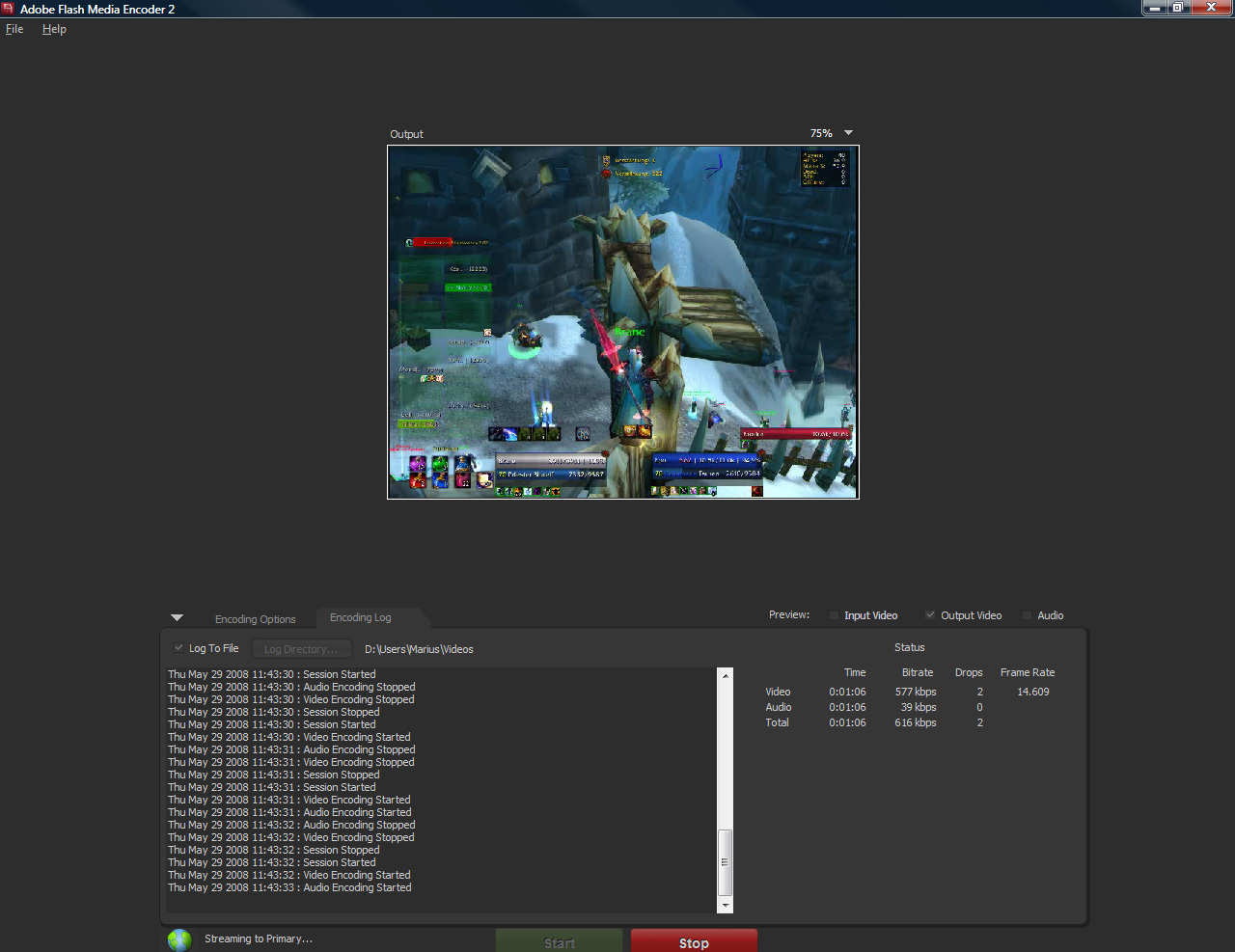Click the Video row label in Status
The image size is (1235, 952).
coord(778,692)
